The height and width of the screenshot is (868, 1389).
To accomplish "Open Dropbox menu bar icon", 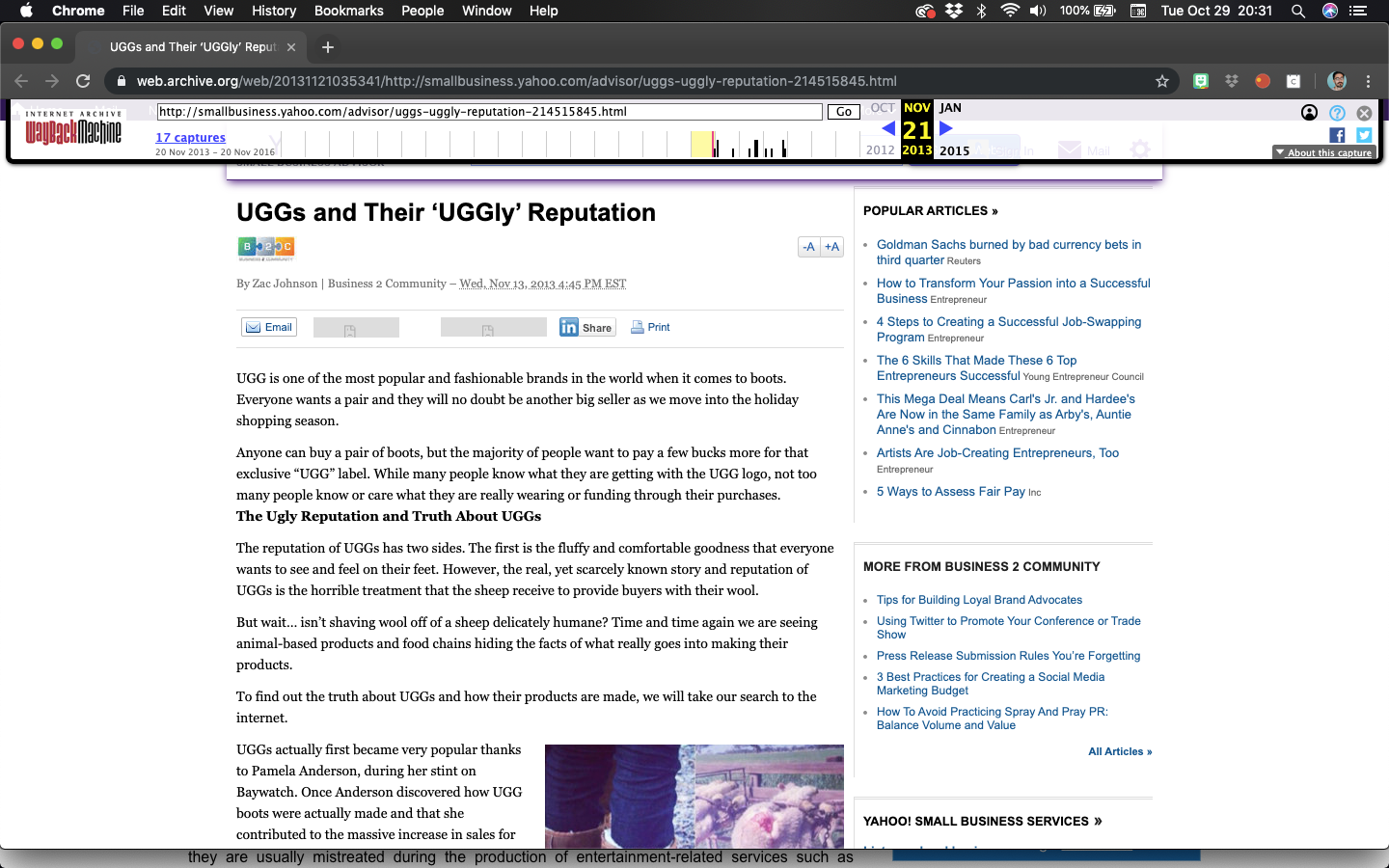I will [954, 11].
